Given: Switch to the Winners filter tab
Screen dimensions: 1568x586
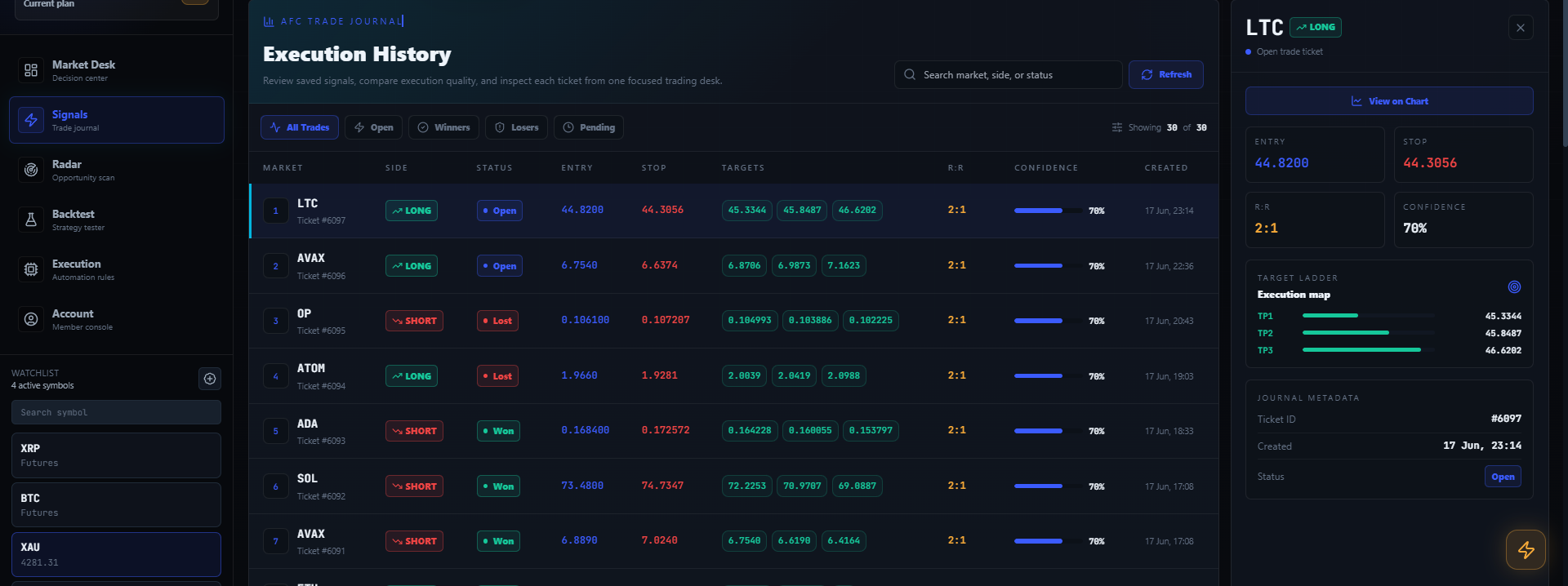Looking at the screenshot, I should tap(443, 127).
